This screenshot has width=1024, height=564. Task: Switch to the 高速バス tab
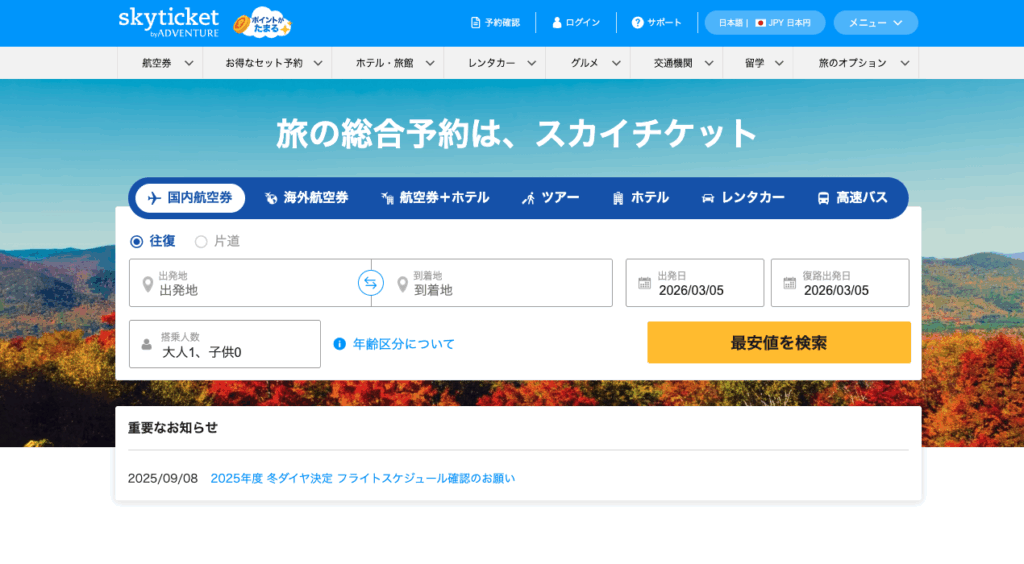[x=852, y=198]
